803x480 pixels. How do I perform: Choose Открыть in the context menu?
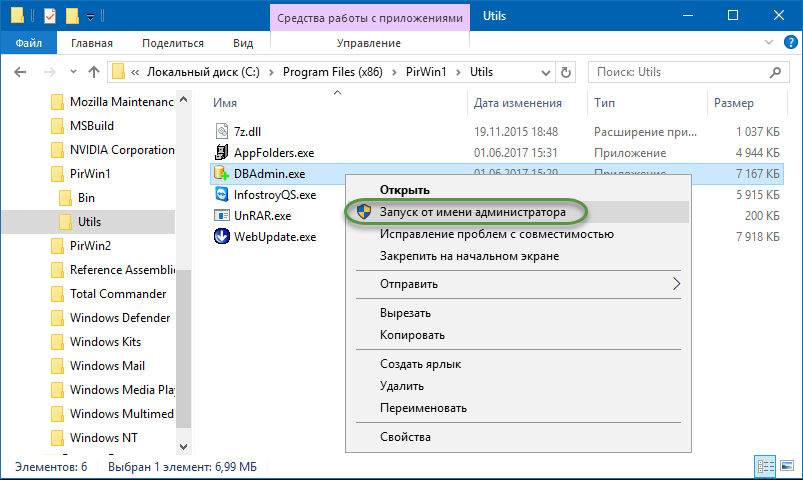pos(518,190)
